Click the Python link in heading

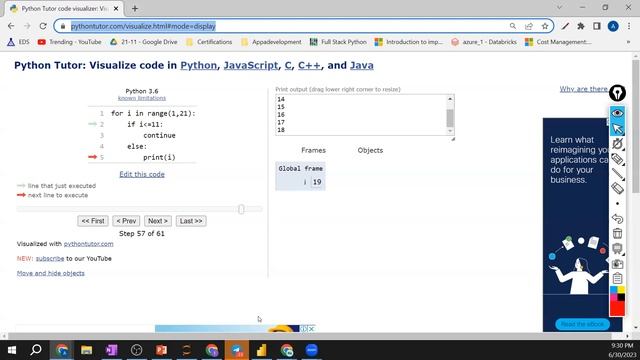pyautogui.click(x=198, y=65)
